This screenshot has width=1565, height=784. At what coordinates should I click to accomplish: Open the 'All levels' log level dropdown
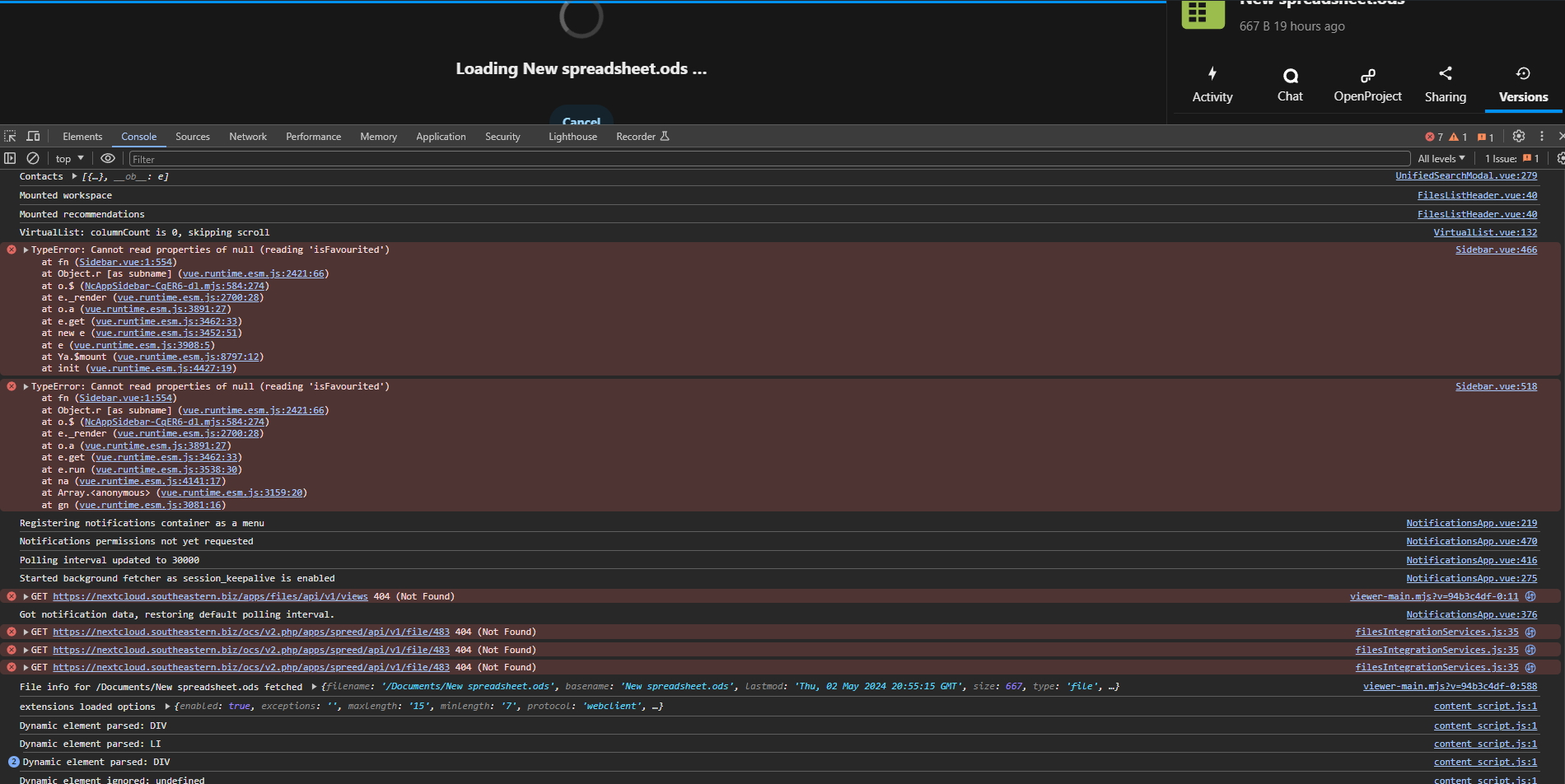[x=1441, y=159]
